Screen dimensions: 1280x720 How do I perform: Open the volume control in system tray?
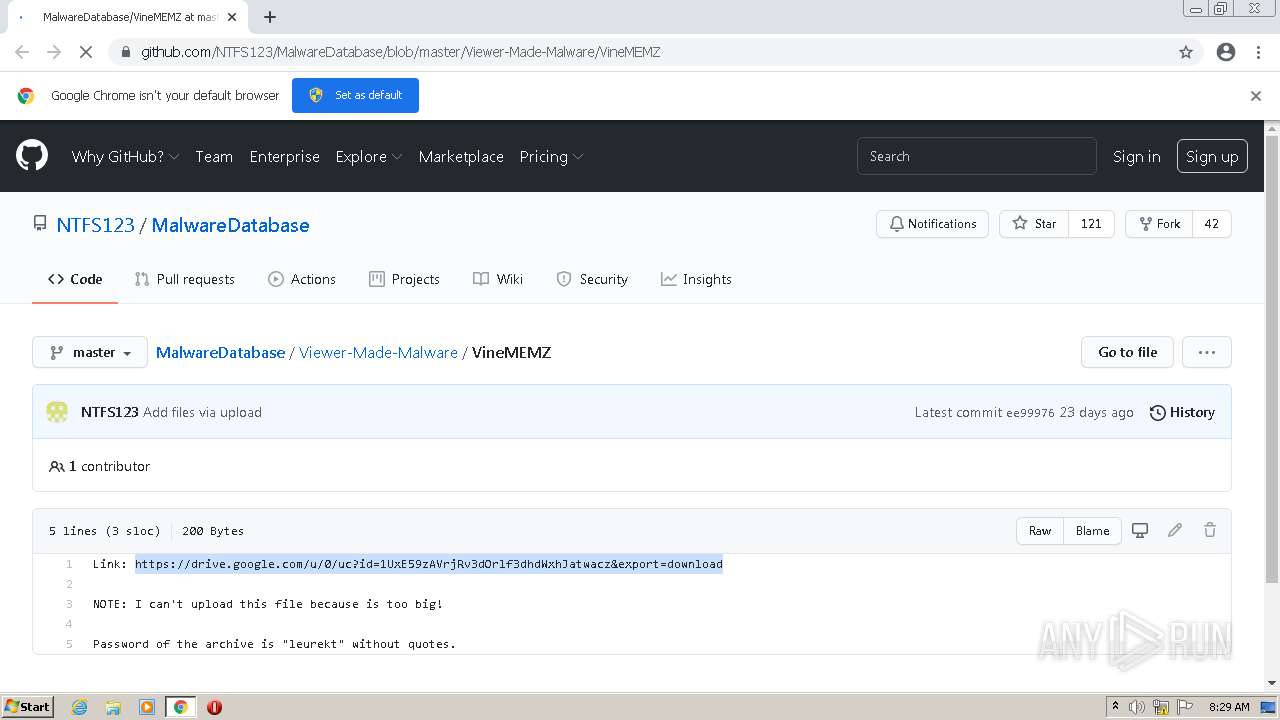[x=1137, y=707]
